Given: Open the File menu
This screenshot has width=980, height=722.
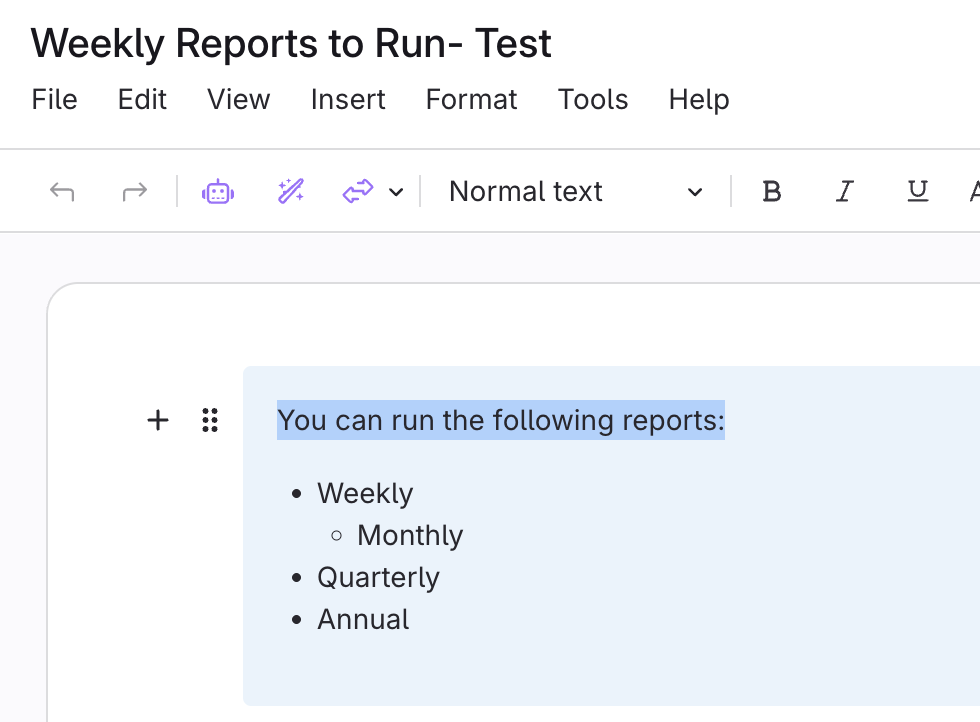Looking at the screenshot, I should pos(54,100).
